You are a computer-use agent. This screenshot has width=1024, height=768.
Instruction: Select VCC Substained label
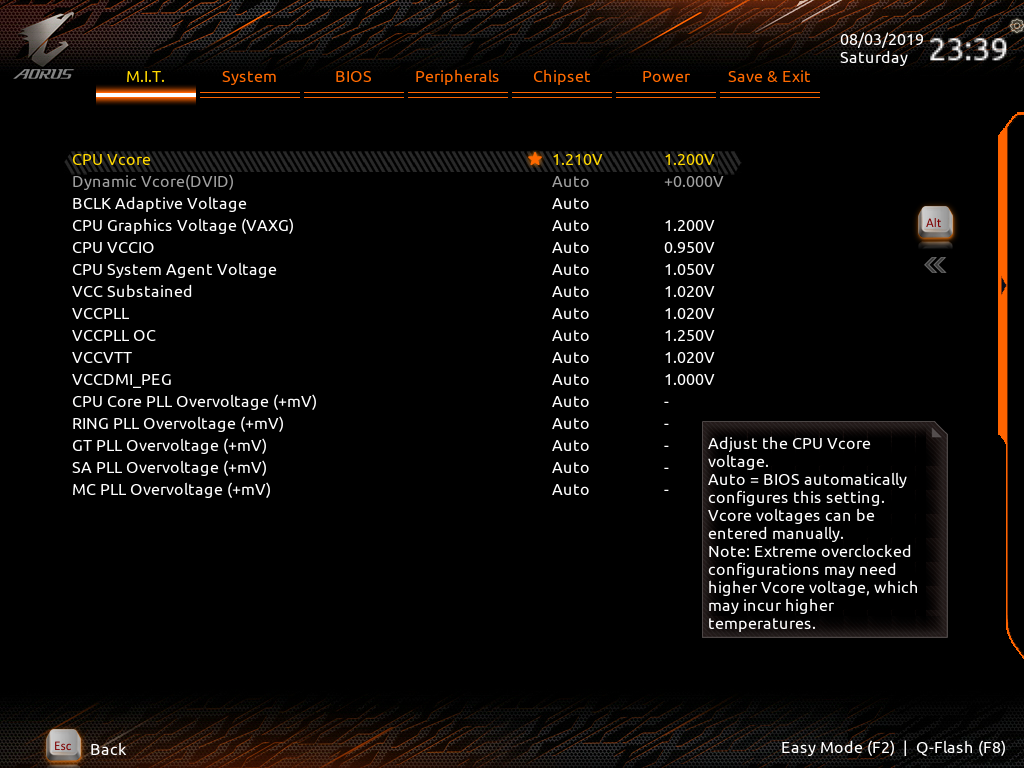pyautogui.click(x=132, y=292)
